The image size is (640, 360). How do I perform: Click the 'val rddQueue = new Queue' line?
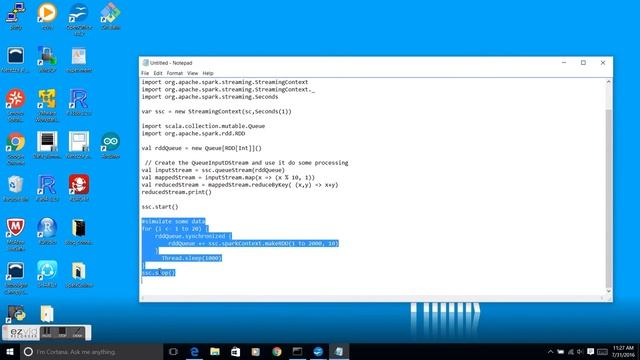(x=202, y=148)
